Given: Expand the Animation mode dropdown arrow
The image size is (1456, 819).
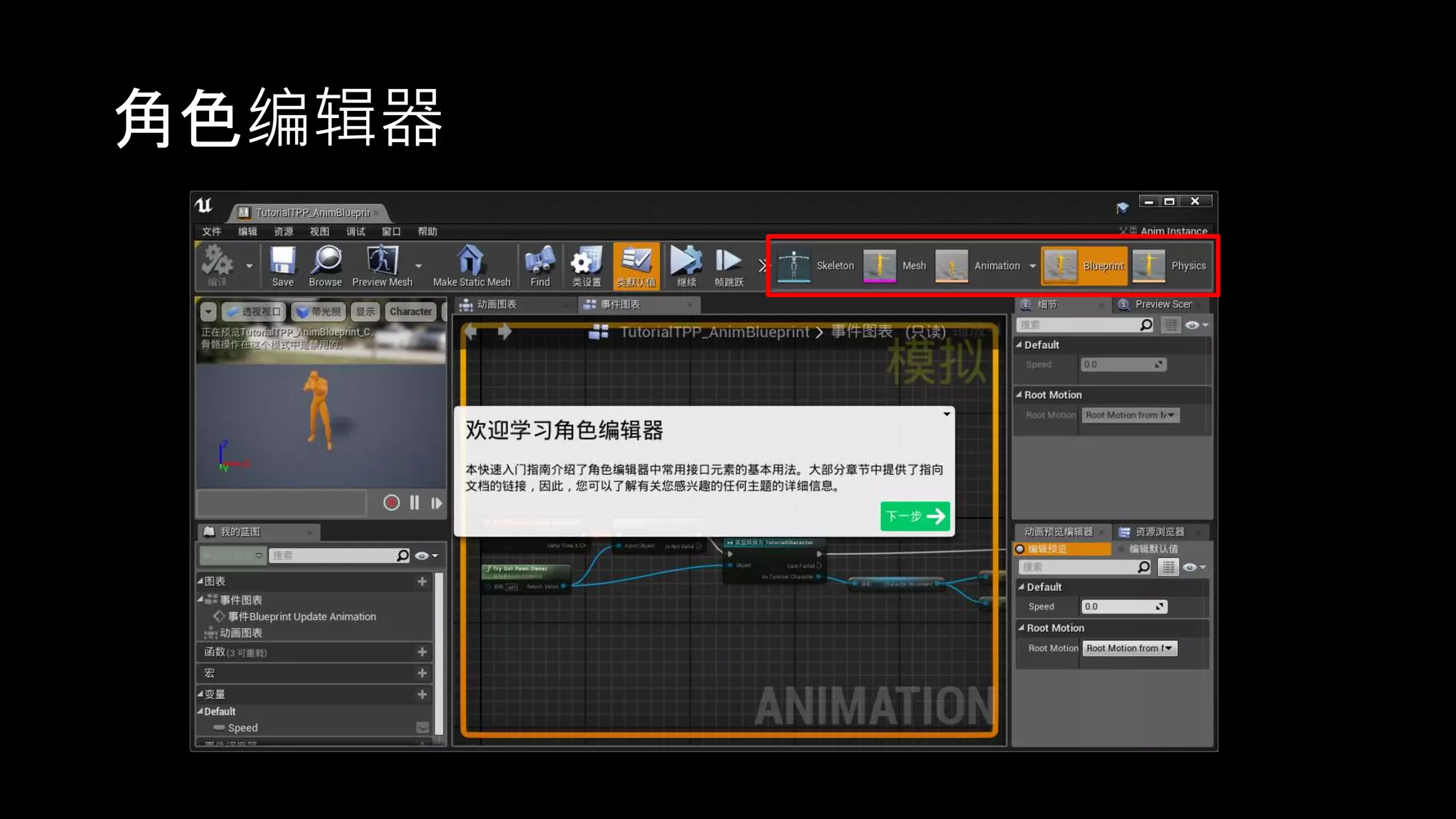Looking at the screenshot, I should [1032, 266].
